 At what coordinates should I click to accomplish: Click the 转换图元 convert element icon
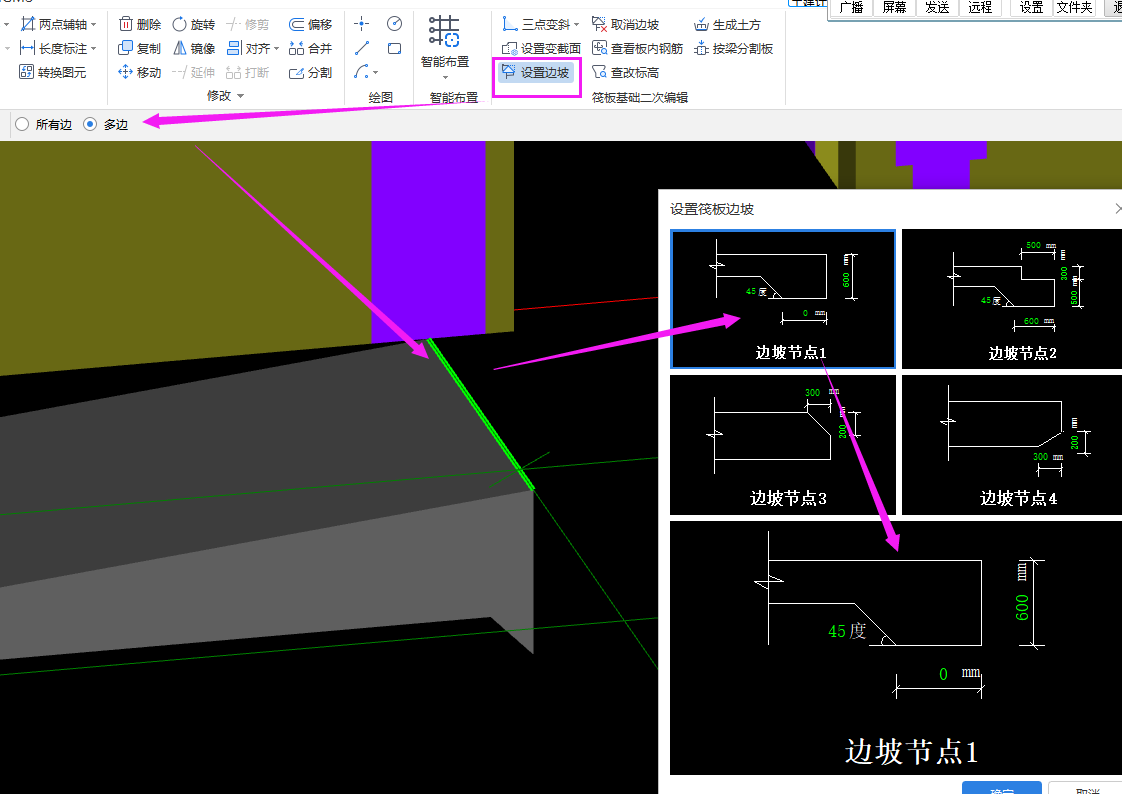click(x=26, y=72)
